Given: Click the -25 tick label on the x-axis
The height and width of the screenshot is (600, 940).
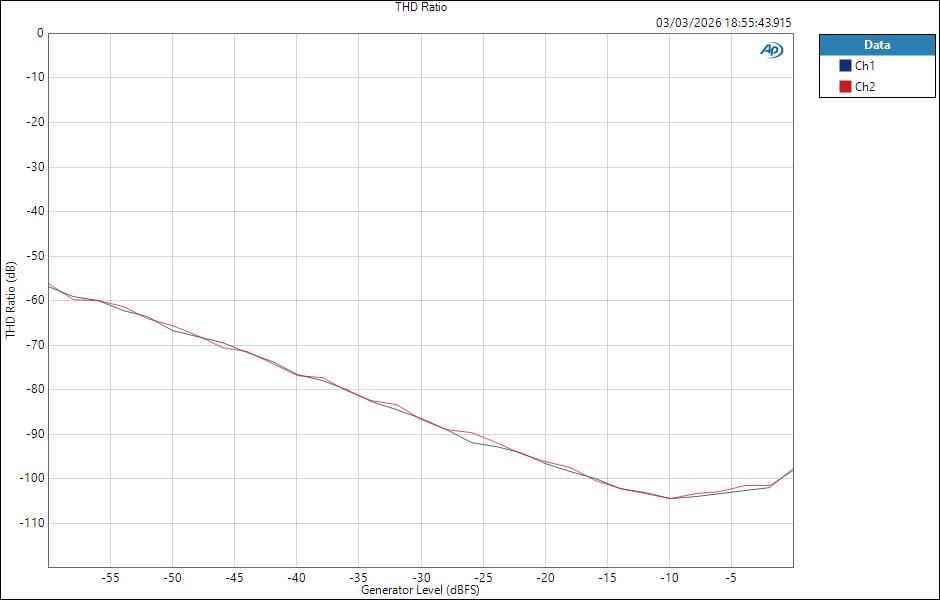Looking at the screenshot, I should [483, 578].
